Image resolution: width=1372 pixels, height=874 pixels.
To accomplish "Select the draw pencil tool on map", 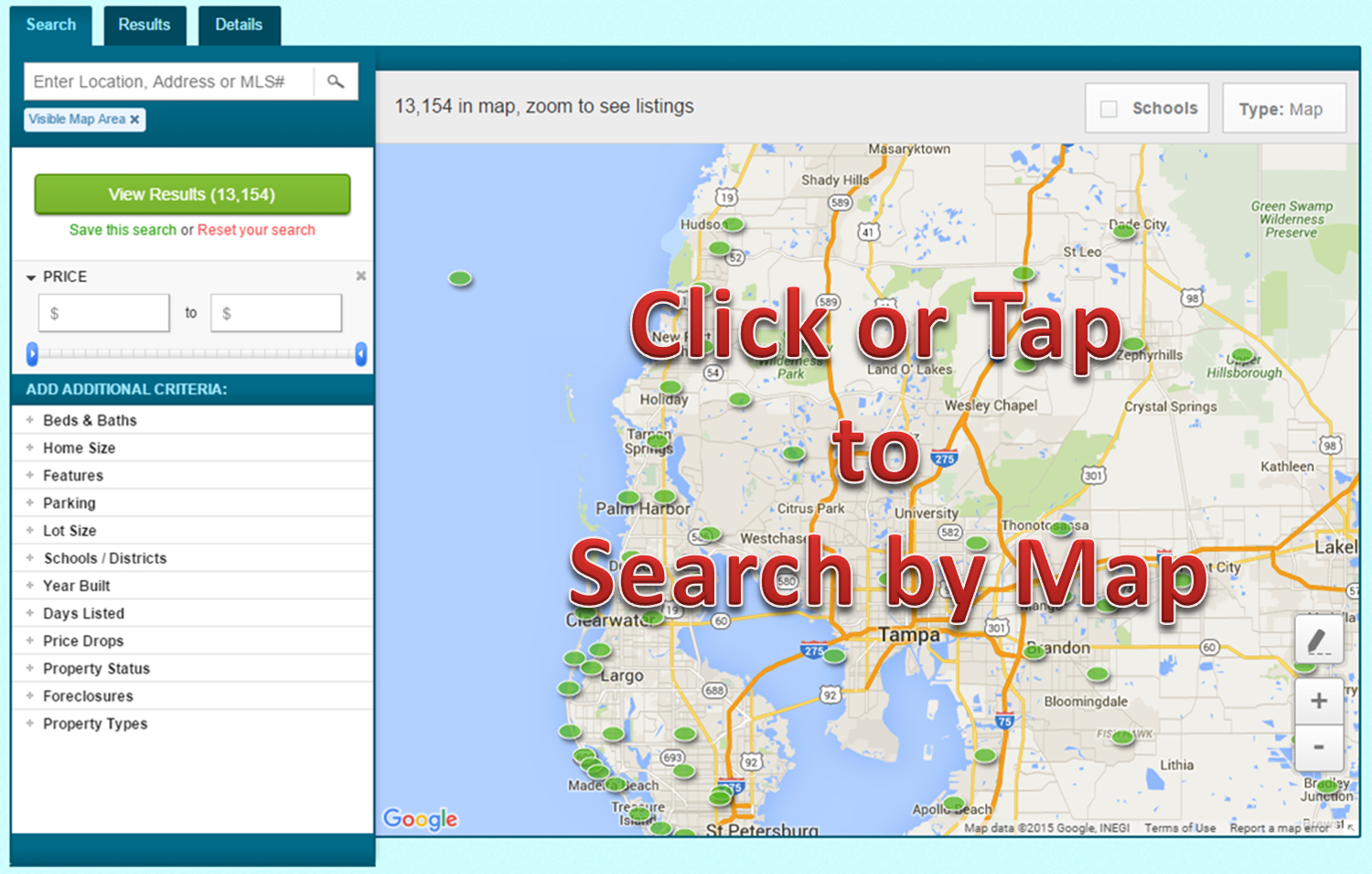I will coord(1318,641).
